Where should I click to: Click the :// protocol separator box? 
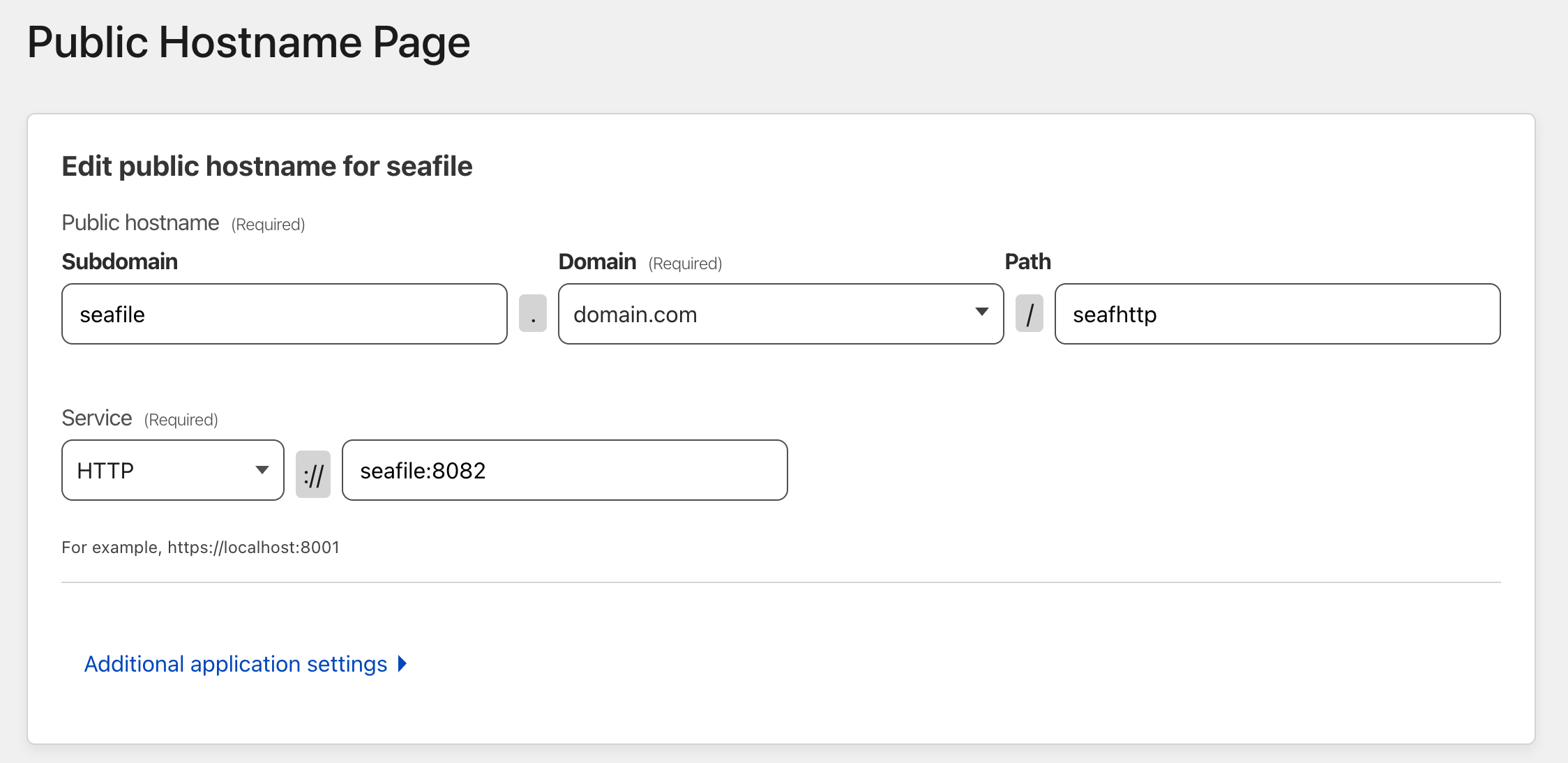point(313,474)
